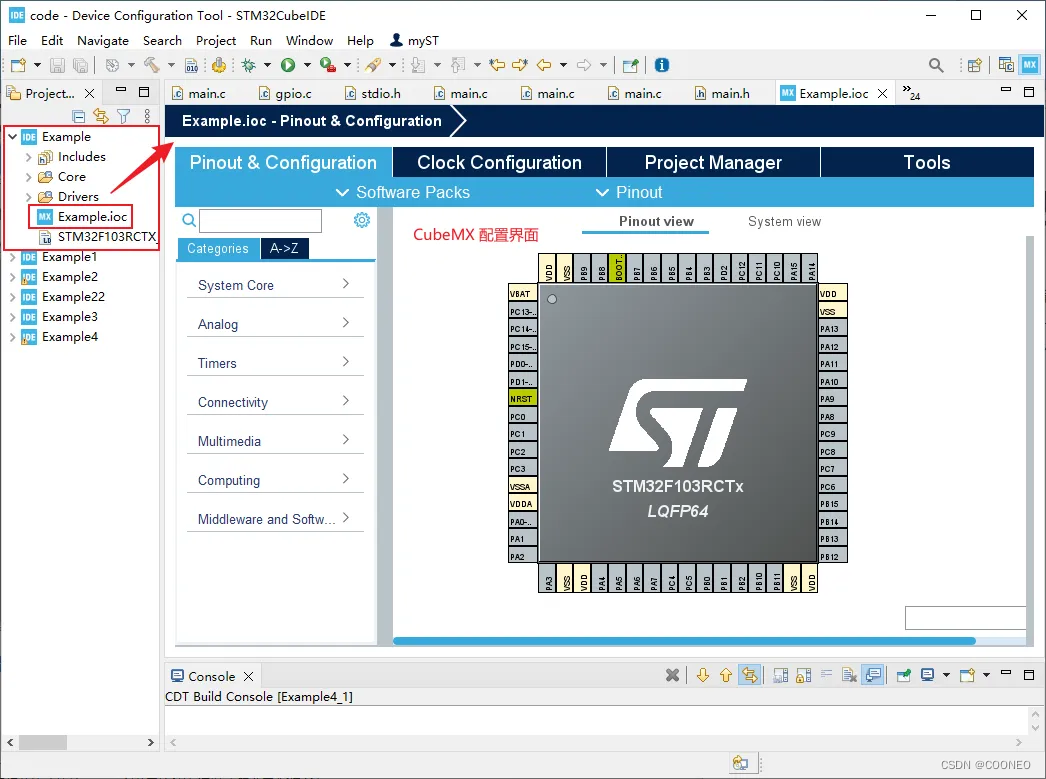Click the Open Perspective icon

tap(975, 65)
